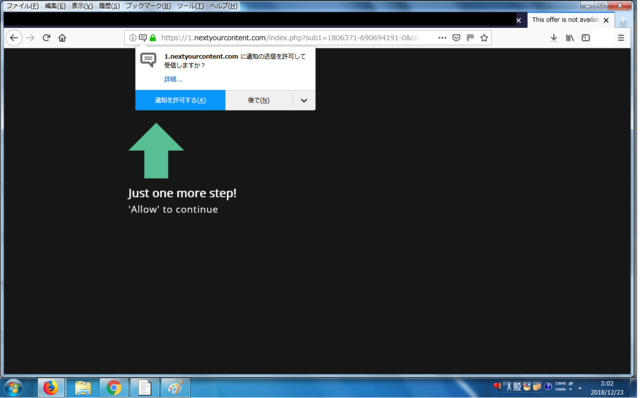
Task: Click the Firefox taskbar icon
Action: coord(51,387)
